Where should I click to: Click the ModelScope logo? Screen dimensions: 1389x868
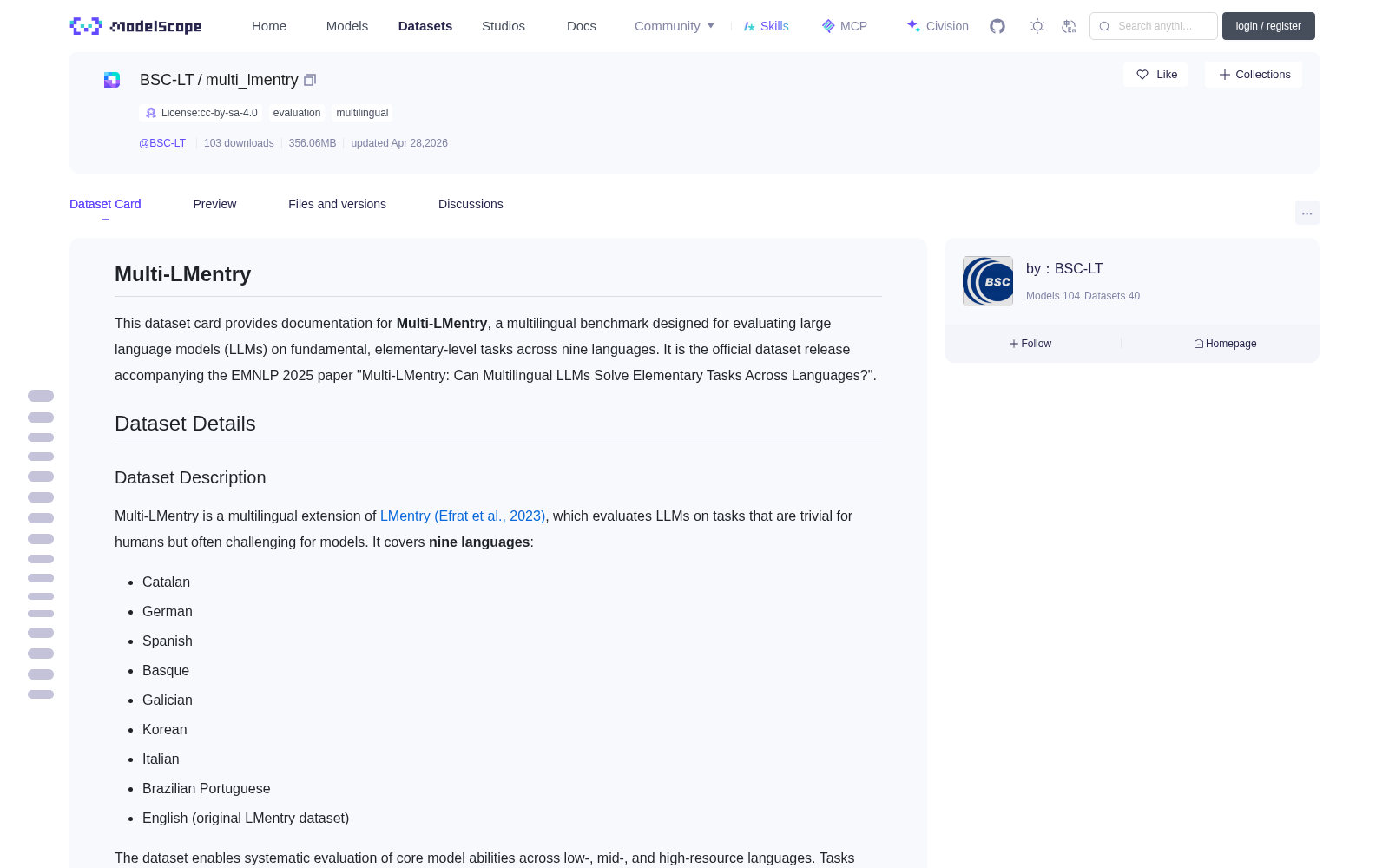(136, 26)
